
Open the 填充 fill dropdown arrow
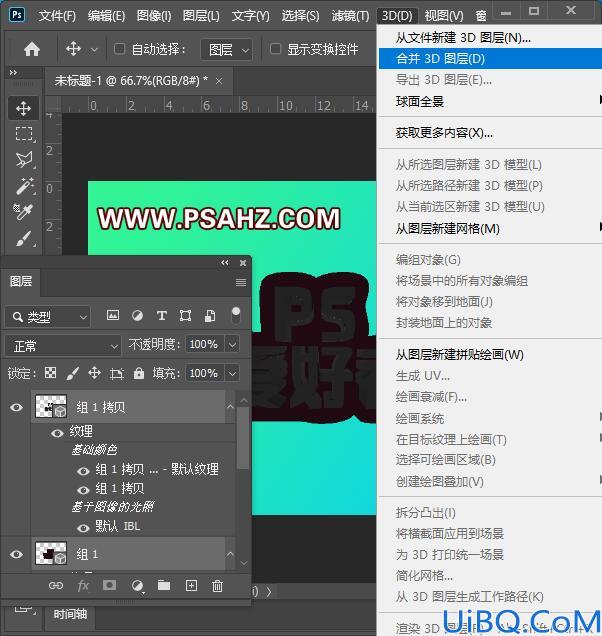click(232, 373)
